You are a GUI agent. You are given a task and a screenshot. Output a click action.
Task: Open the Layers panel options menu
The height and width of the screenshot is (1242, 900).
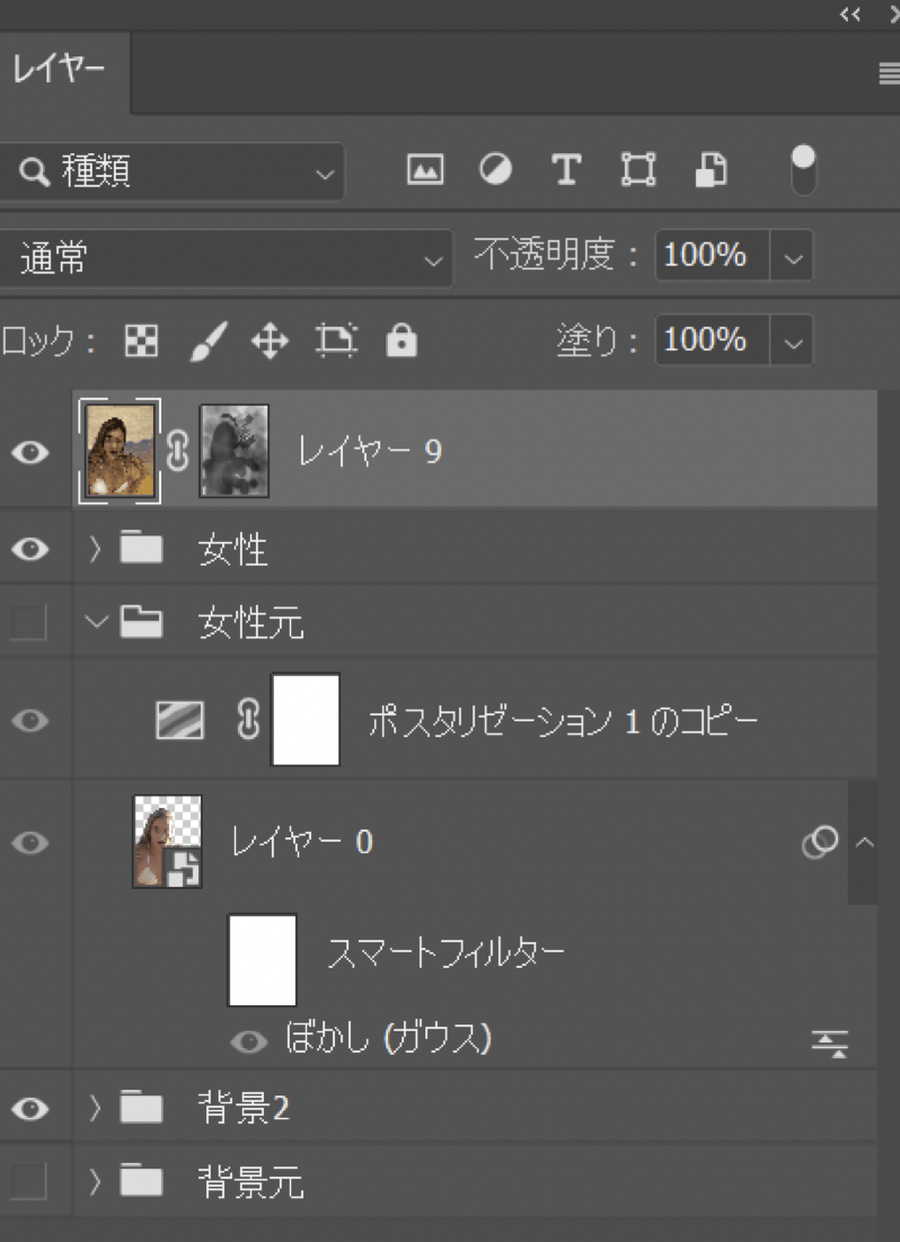tap(888, 74)
